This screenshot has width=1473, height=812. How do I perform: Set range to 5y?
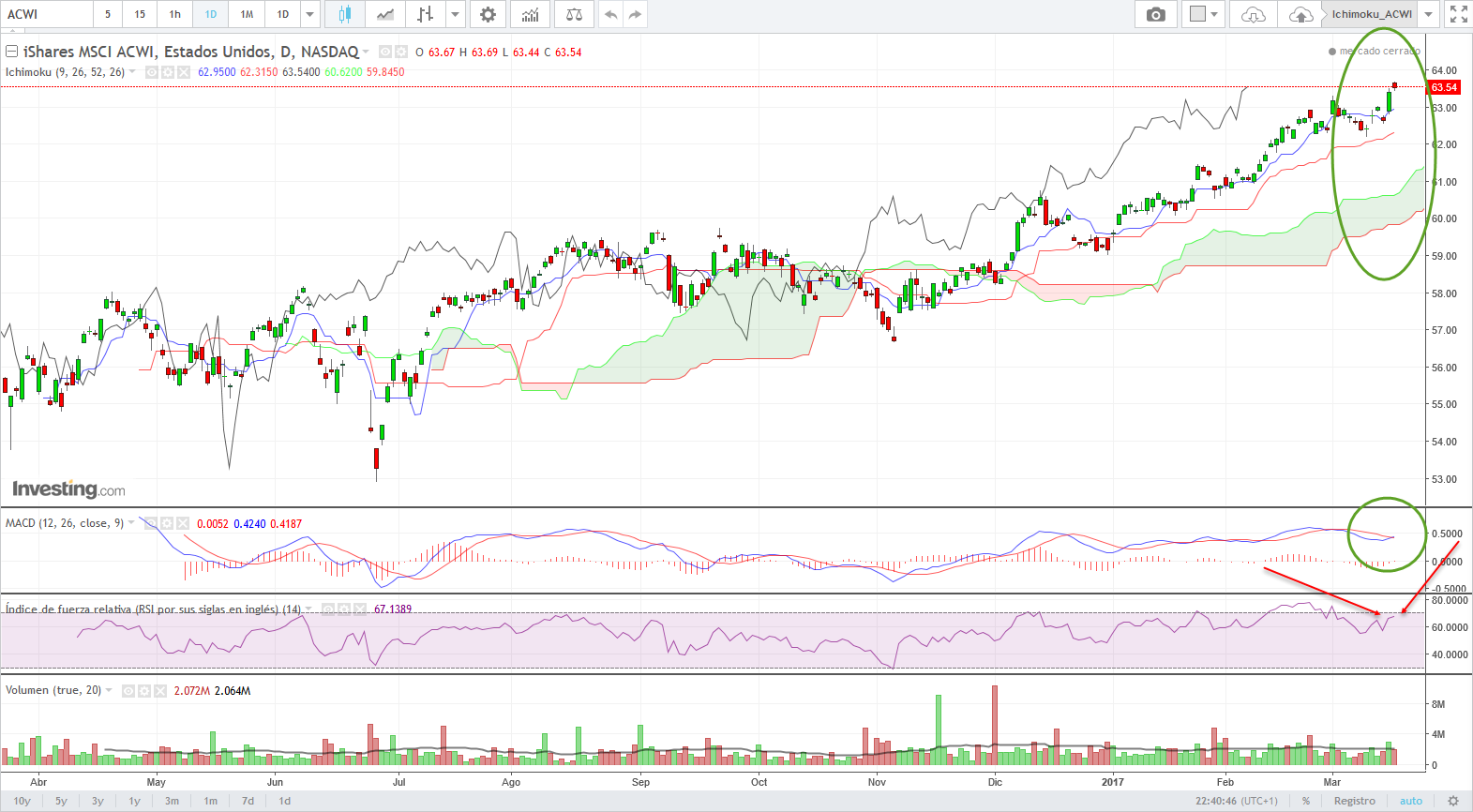pyautogui.click(x=61, y=801)
